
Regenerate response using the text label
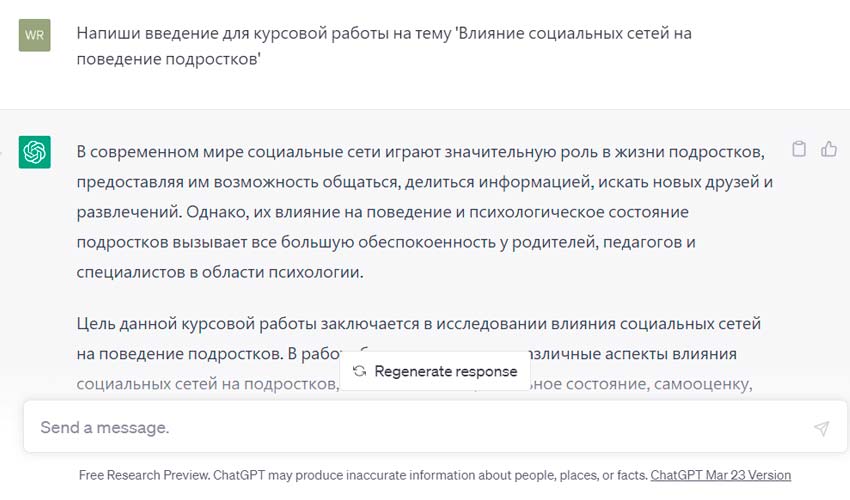[446, 371]
